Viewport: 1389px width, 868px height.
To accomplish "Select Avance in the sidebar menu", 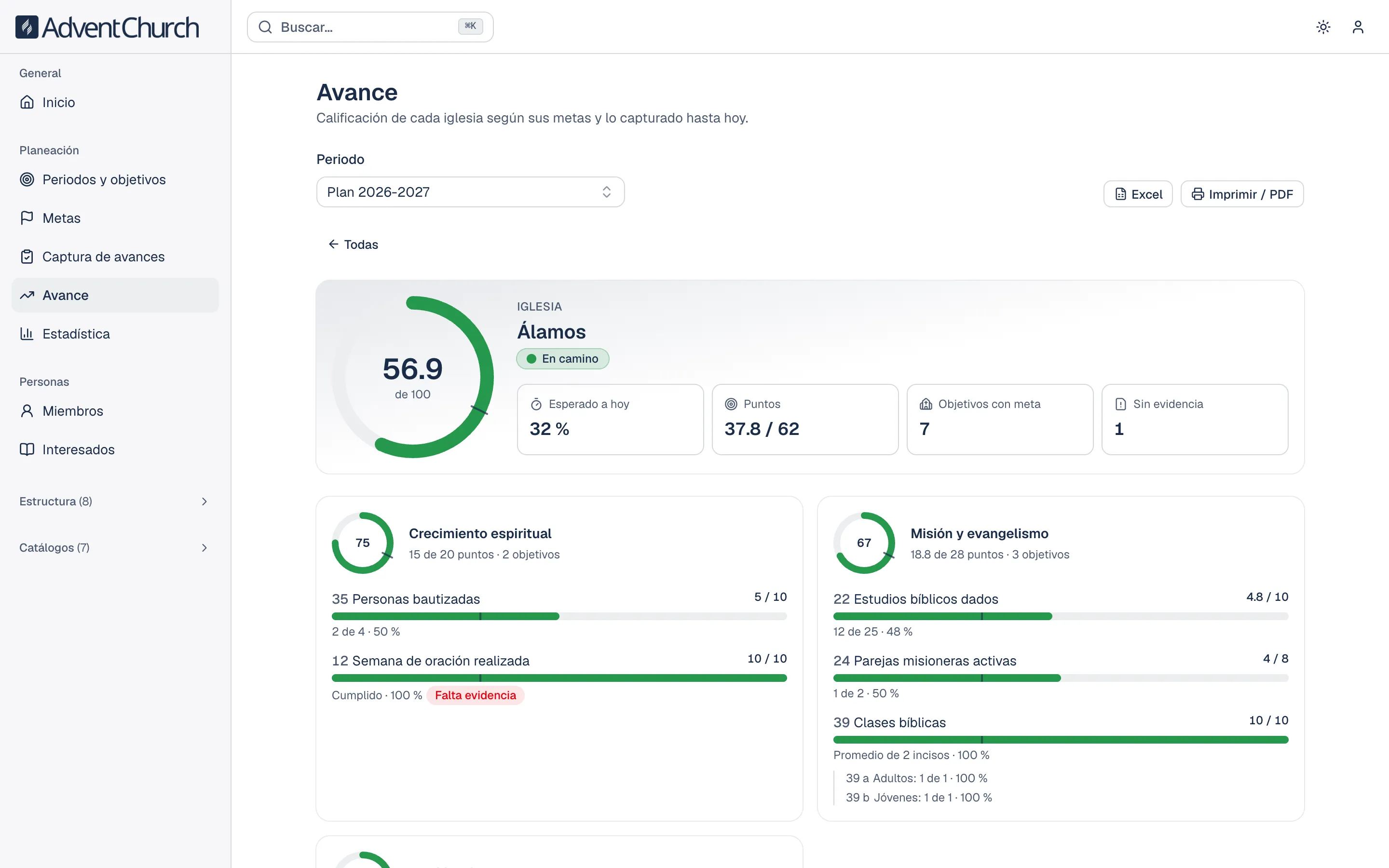I will (x=115, y=295).
